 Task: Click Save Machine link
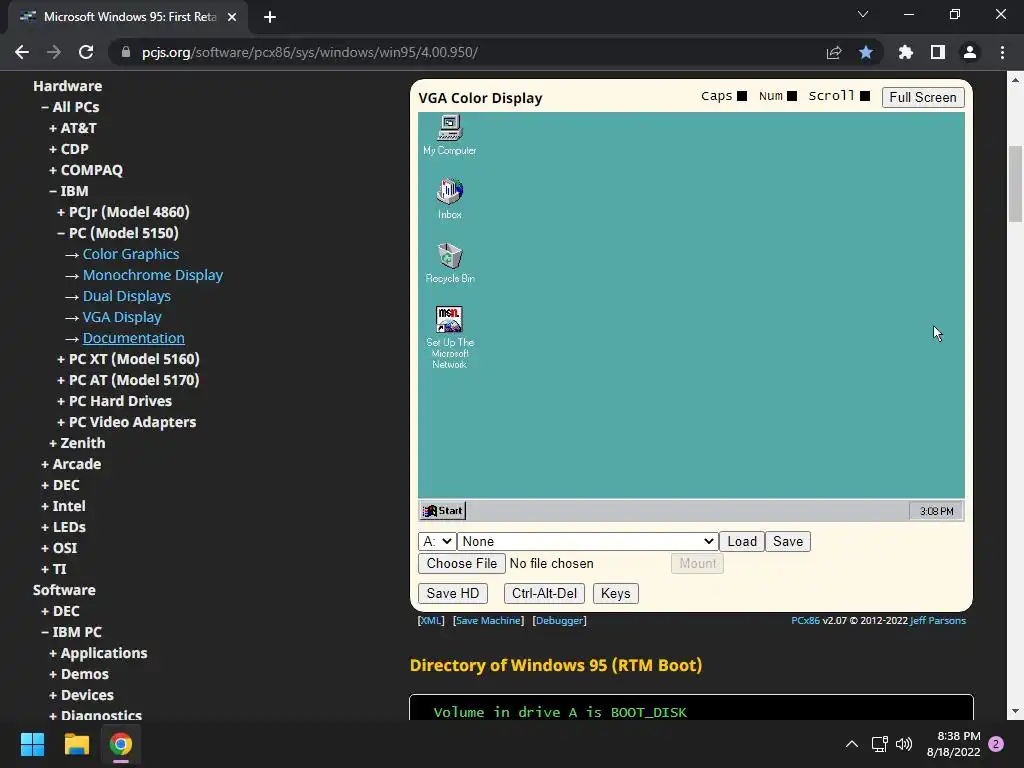coord(488,620)
